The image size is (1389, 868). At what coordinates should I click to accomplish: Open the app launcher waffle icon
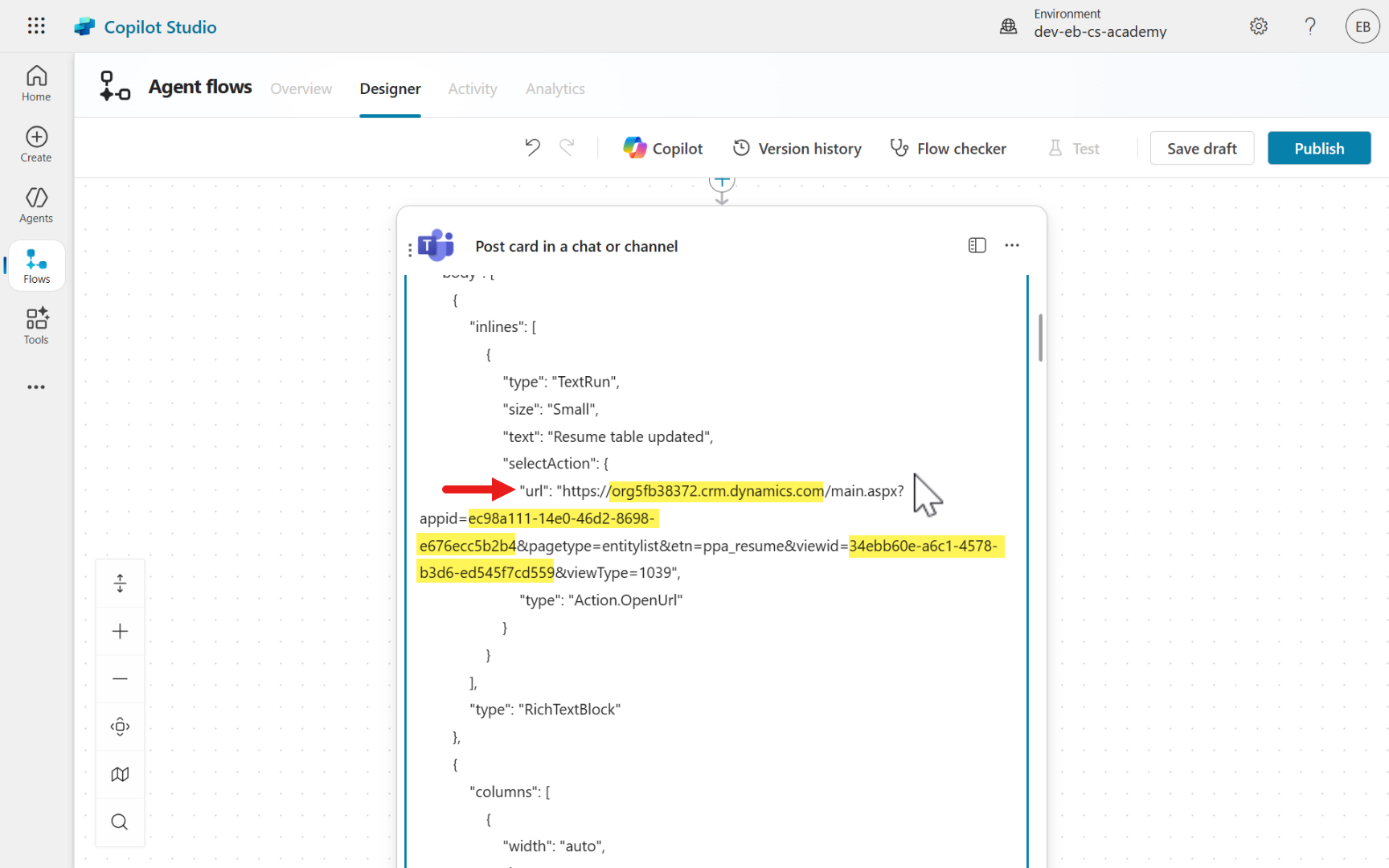pos(36,27)
